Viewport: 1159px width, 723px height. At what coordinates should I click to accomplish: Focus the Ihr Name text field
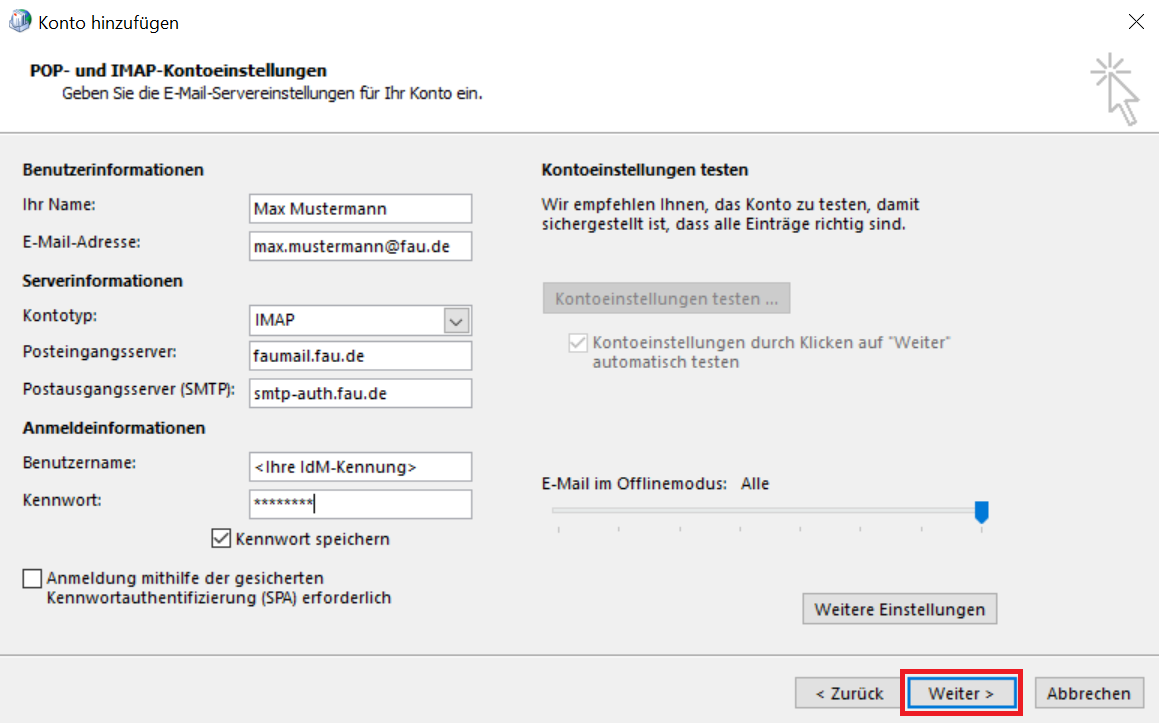(x=360, y=209)
